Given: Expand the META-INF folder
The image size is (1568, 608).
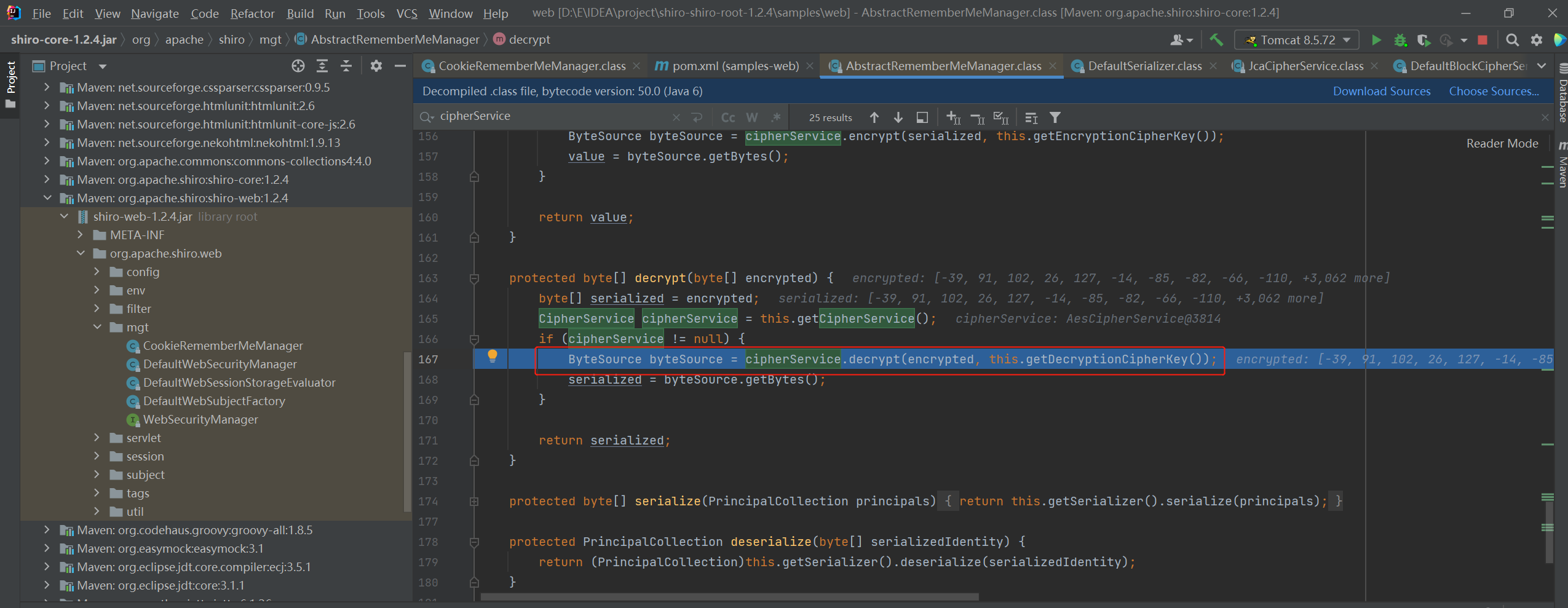Looking at the screenshot, I should (81, 235).
